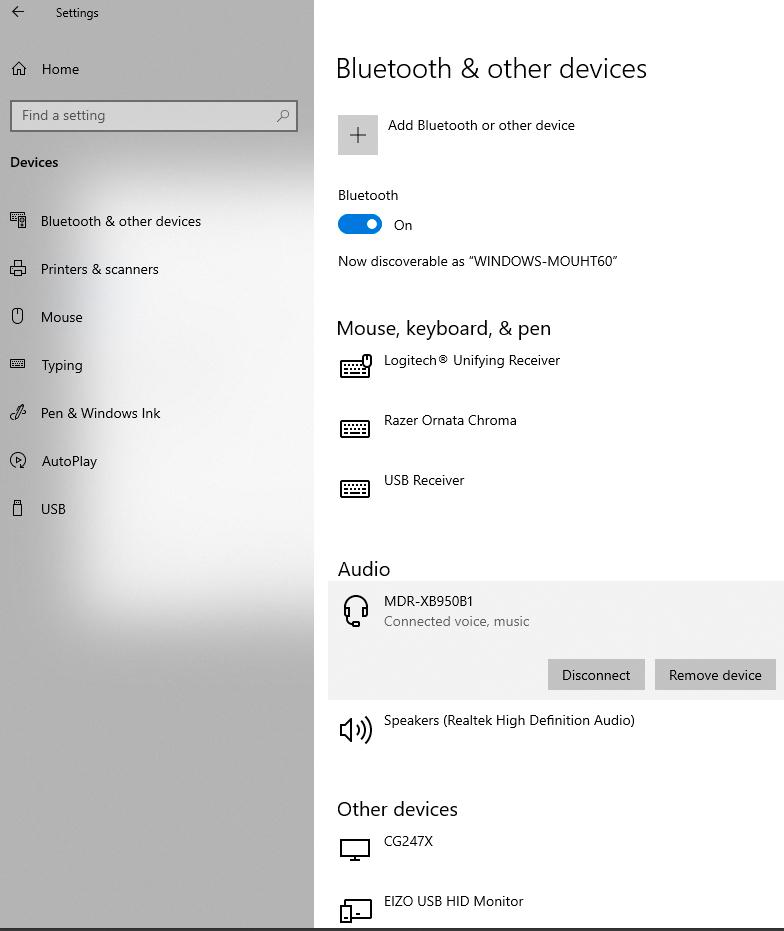The image size is (784, 931).
Task: Click the plus icon to add device
Action: [358, 135]
